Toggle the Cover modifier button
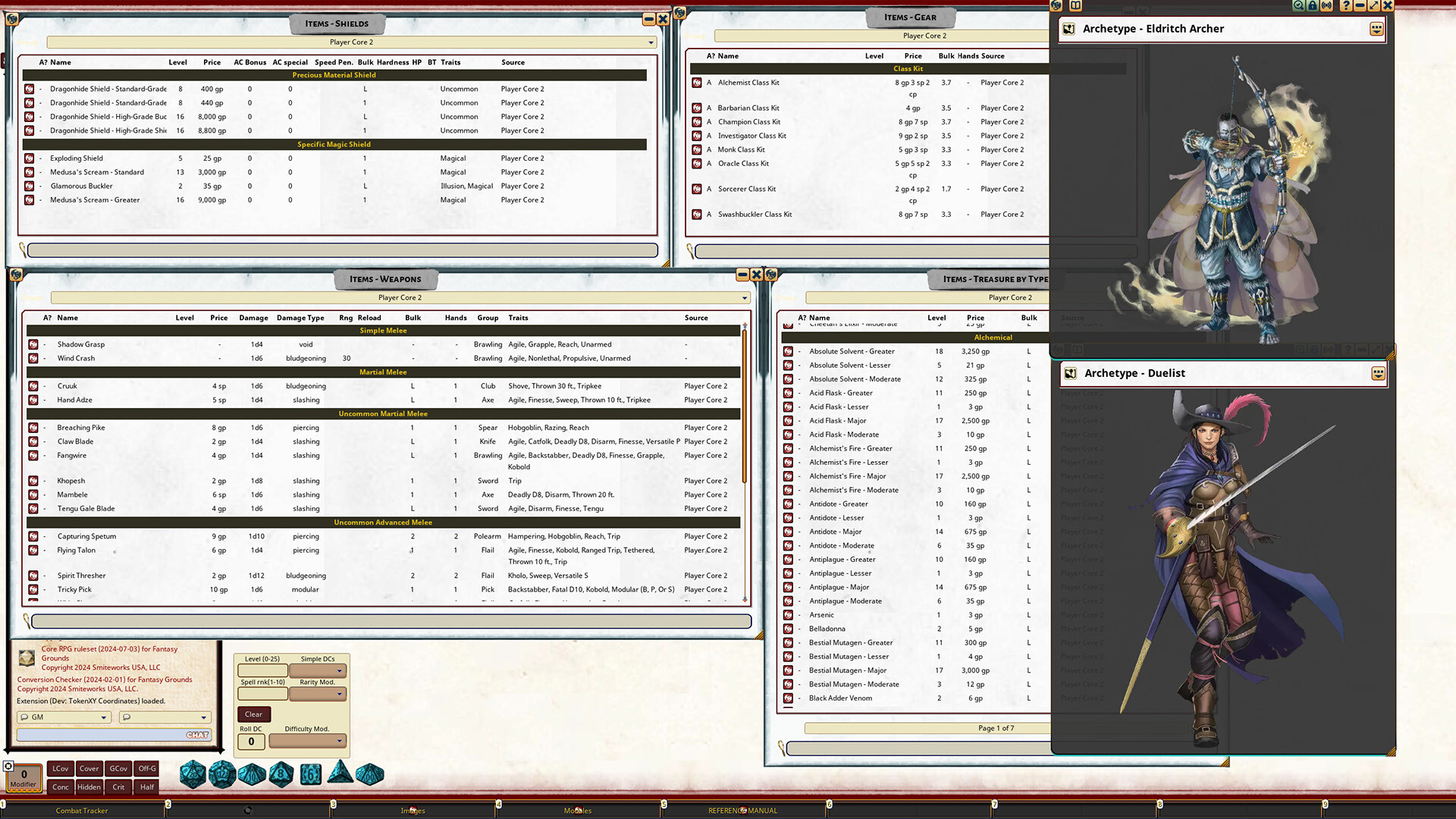Screen dimensions: 1456x819 89,768
